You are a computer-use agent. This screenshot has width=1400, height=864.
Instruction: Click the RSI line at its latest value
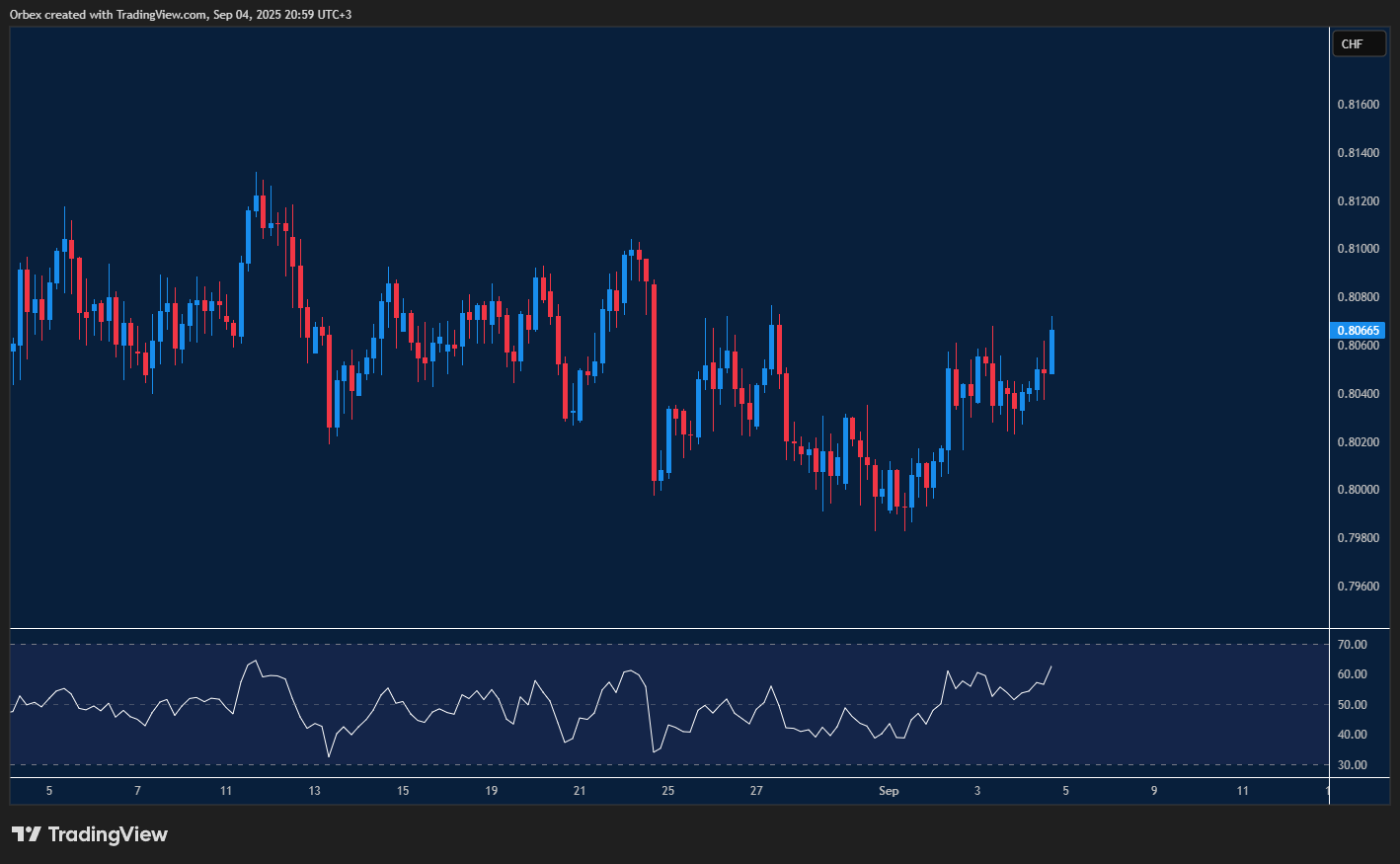click(1050, 668)
